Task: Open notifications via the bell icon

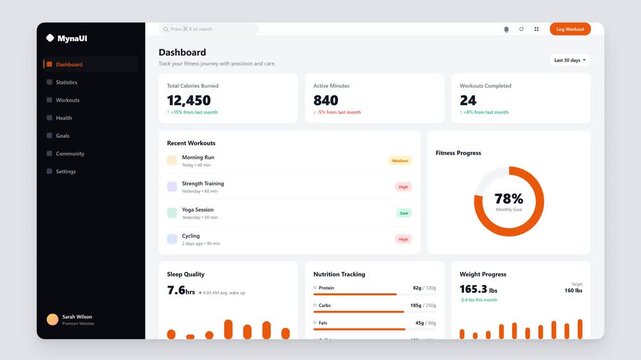Action: [x=506, y=29]
